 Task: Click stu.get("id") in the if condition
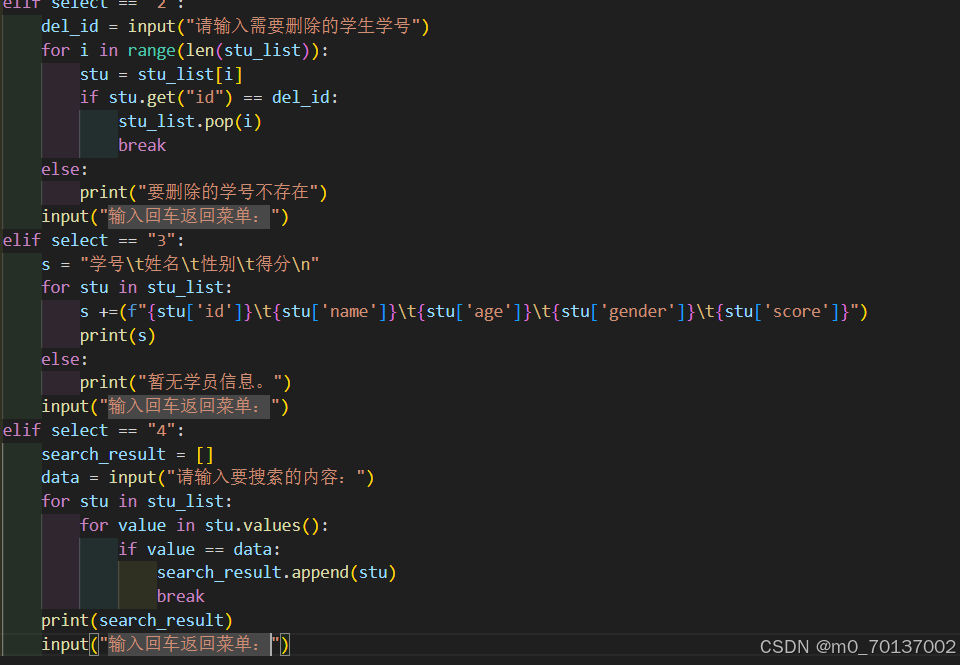[171, 97]
